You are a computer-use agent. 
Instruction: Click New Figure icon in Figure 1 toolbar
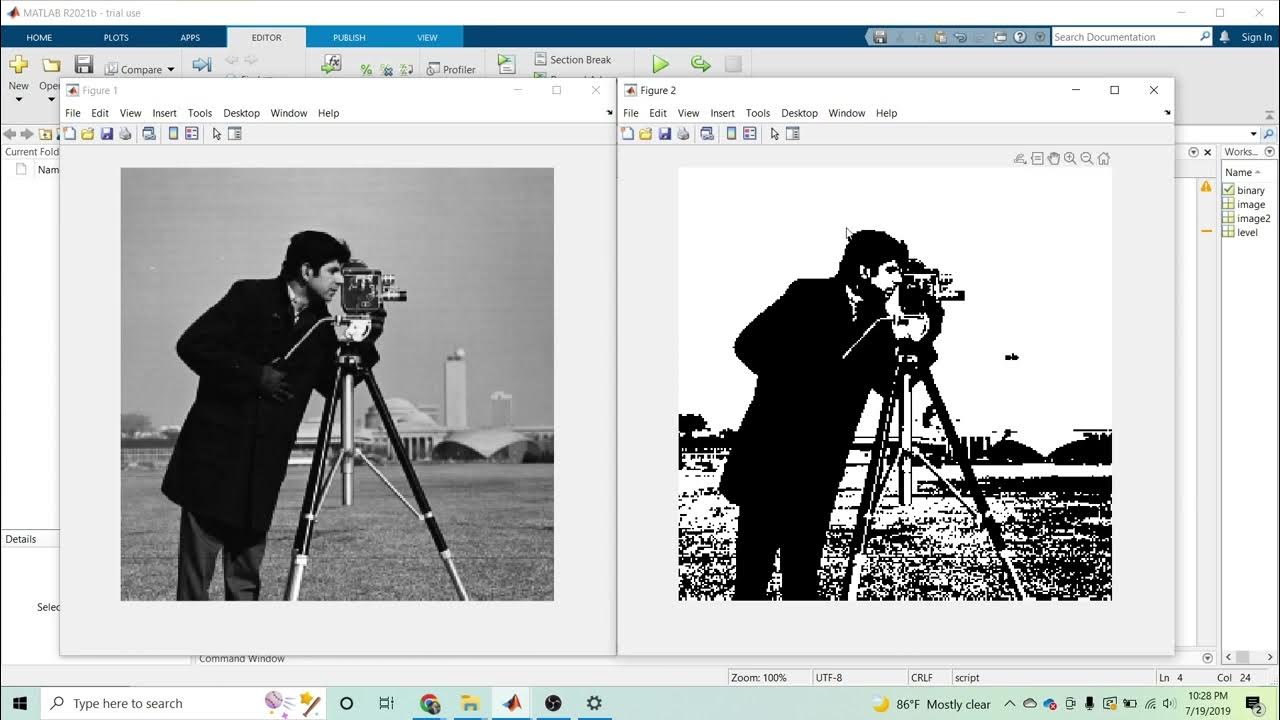pyautogui.click(x=70, y=134)
